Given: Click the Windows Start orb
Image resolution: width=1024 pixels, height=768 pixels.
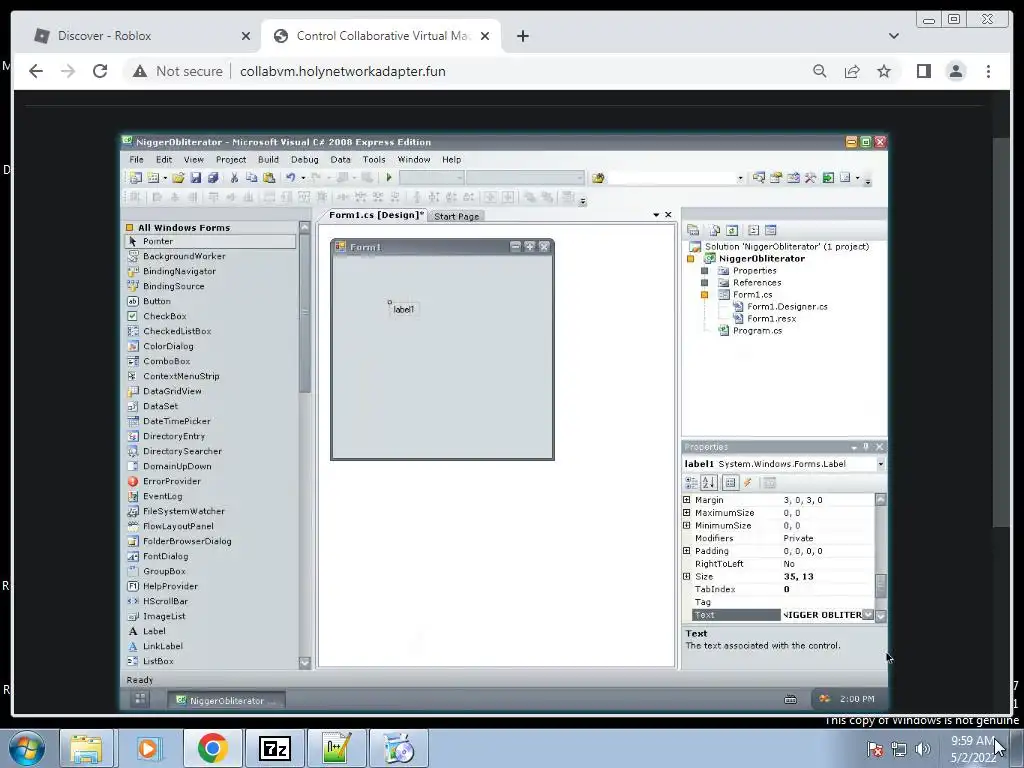Looking at the screenshot, I should coord(26,748).
